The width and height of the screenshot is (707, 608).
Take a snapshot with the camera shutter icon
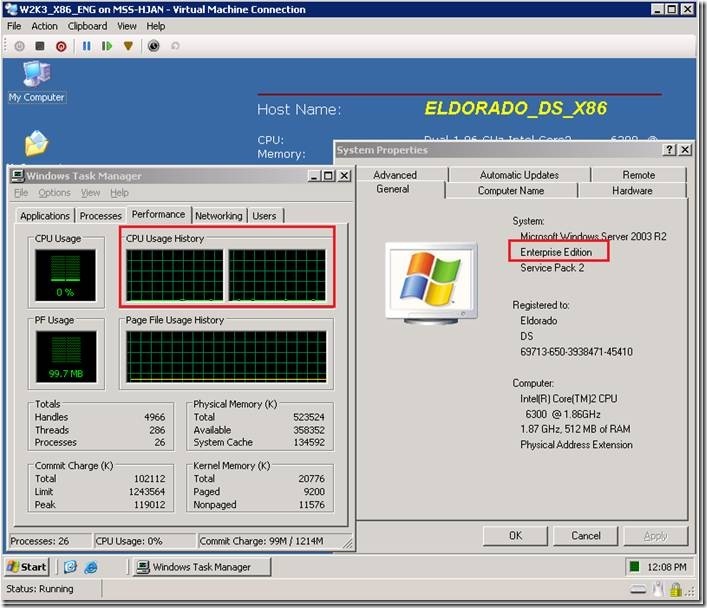coord(154,46)
